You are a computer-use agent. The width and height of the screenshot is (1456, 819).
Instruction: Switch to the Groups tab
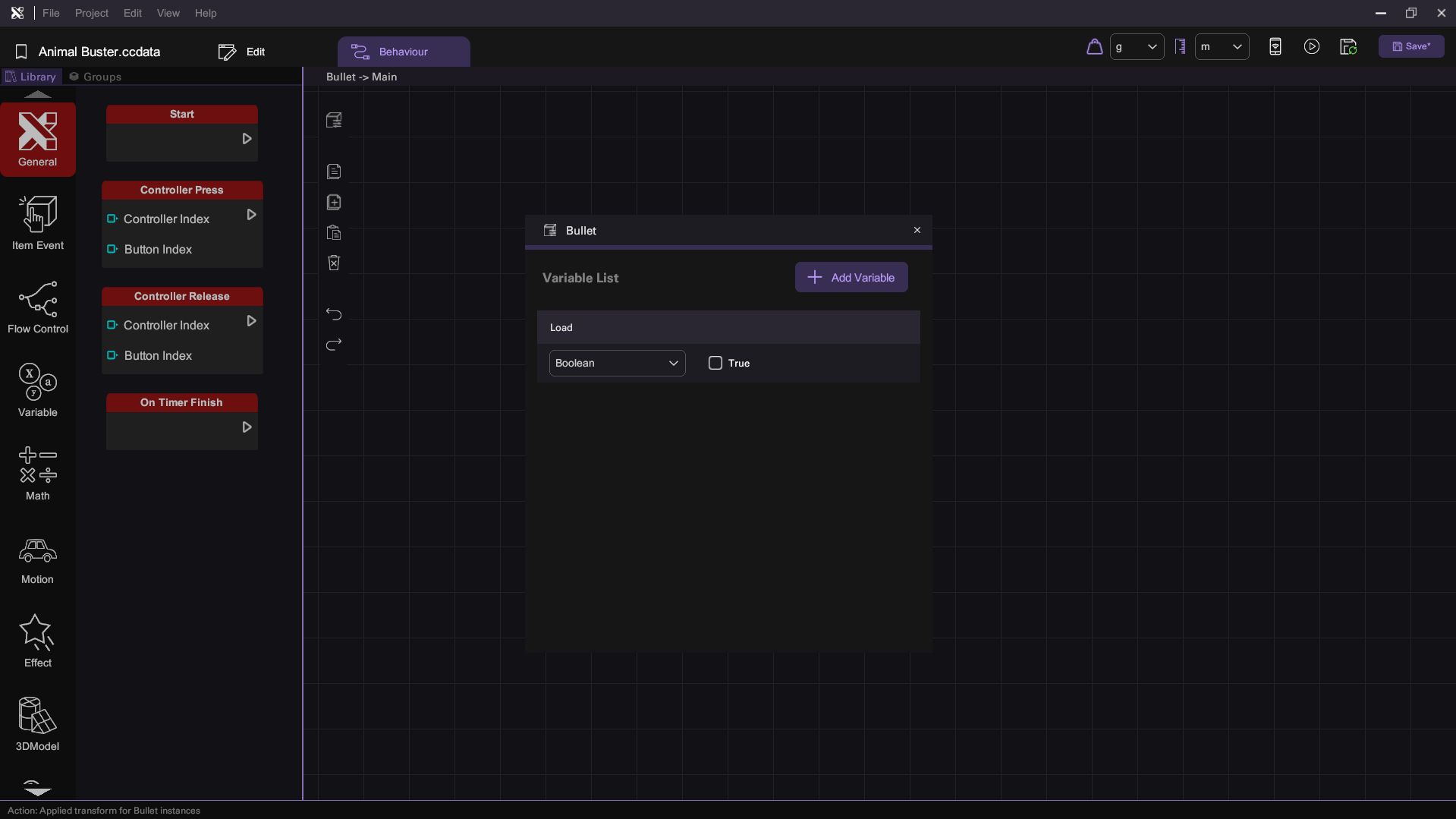[x=96, y=77]
